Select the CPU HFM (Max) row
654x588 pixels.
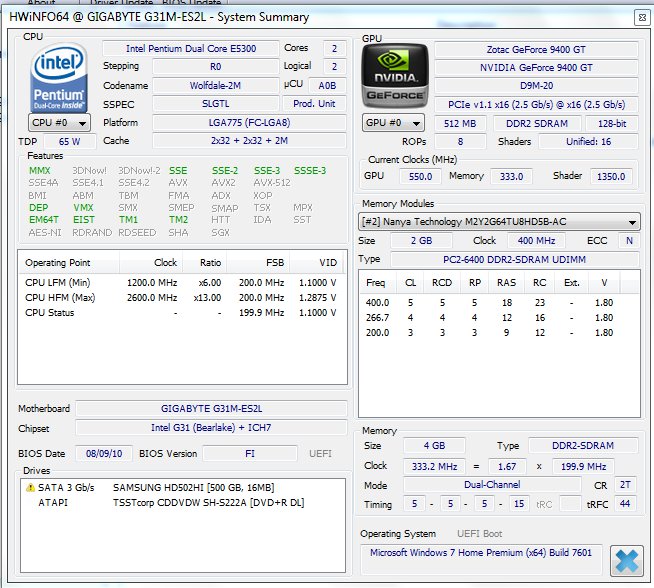[181, 297]
